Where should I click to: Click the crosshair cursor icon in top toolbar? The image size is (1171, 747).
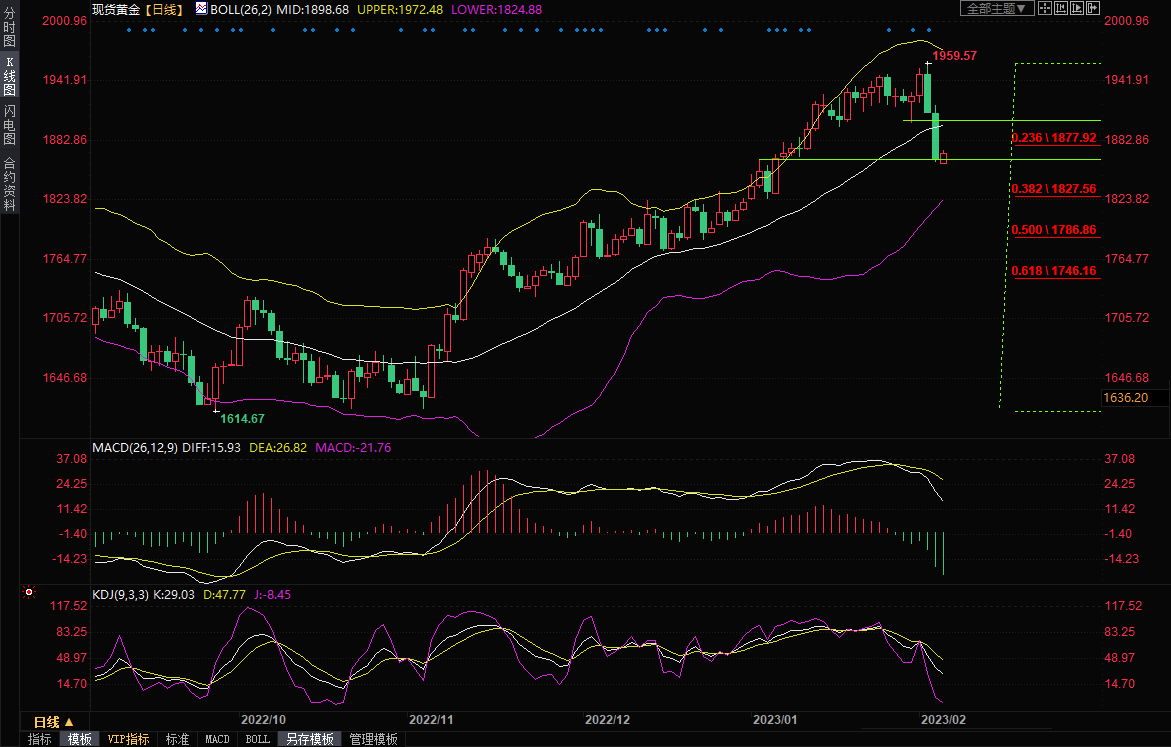[x=1045, y=8]
